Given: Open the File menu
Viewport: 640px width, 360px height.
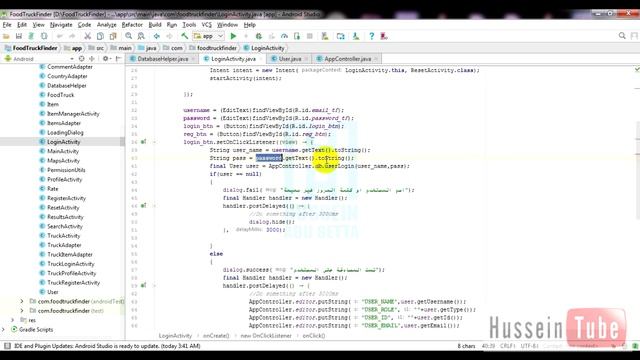Looking at the screenshot, I should (7, 25).
